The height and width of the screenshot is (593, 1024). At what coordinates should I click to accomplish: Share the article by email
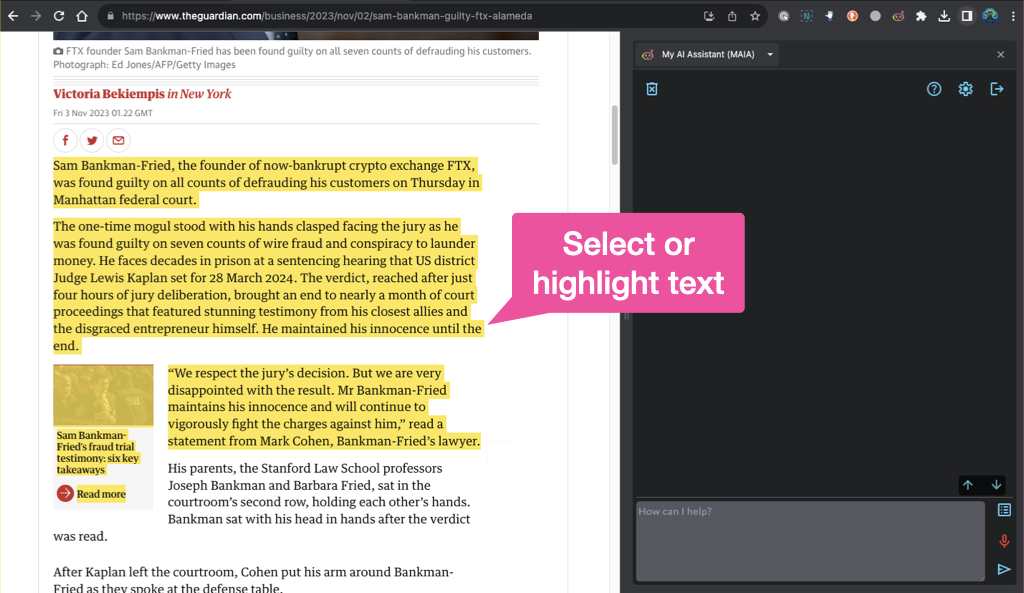tap(118, 140)
